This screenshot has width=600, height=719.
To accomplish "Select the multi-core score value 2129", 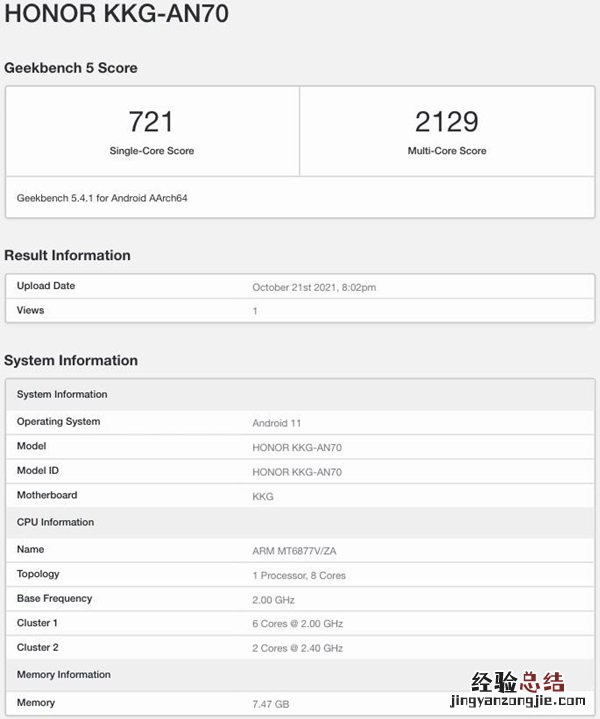I will tap(447, 122).
